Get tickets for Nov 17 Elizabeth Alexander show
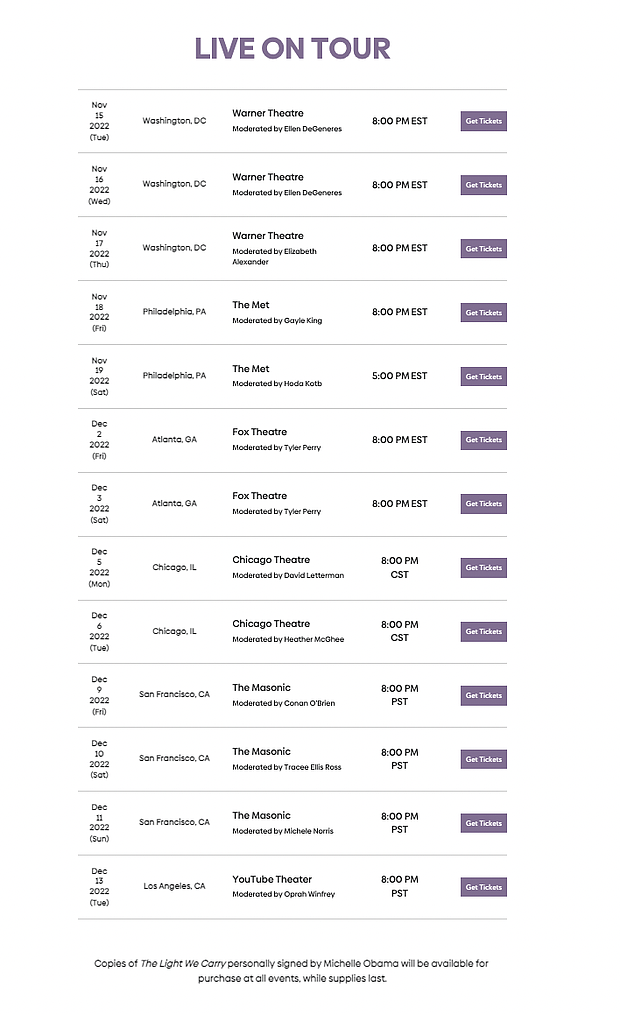This screenshot has height=1014, width=620. click(x=483, y=249)
